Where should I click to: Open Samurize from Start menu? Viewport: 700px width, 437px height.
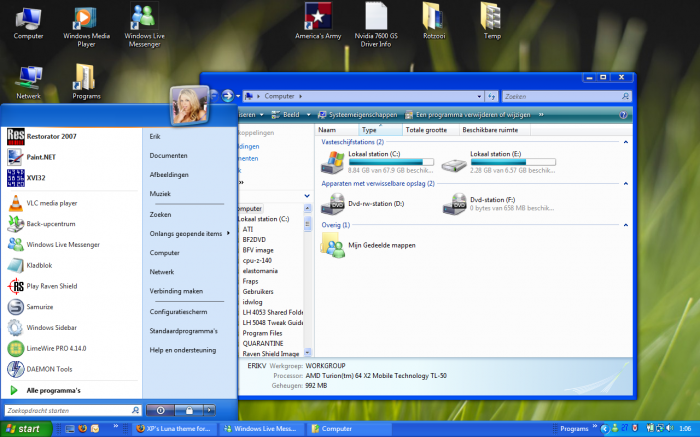tap(71, 307)
